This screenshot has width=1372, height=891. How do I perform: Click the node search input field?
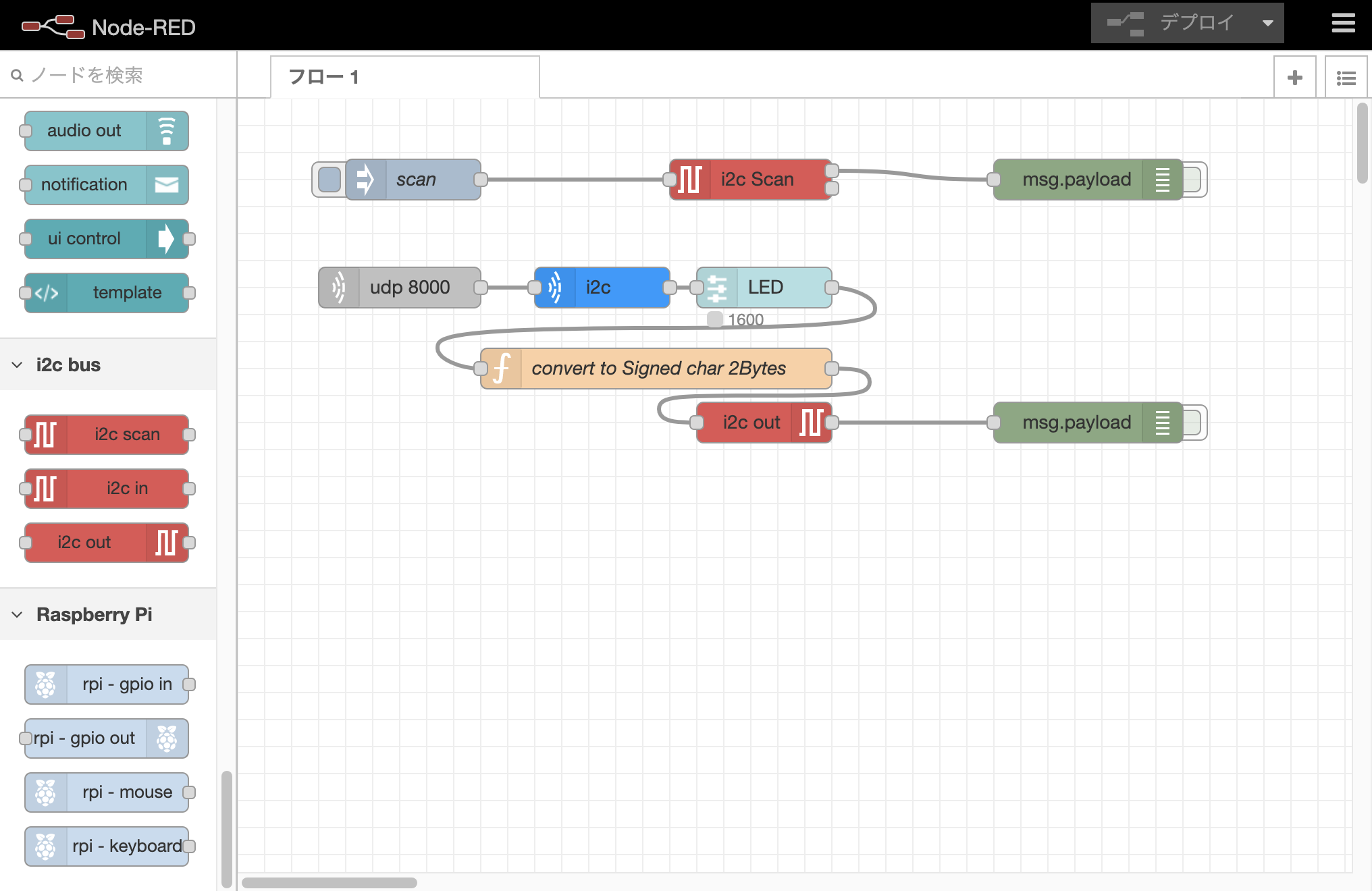point(101,75)
